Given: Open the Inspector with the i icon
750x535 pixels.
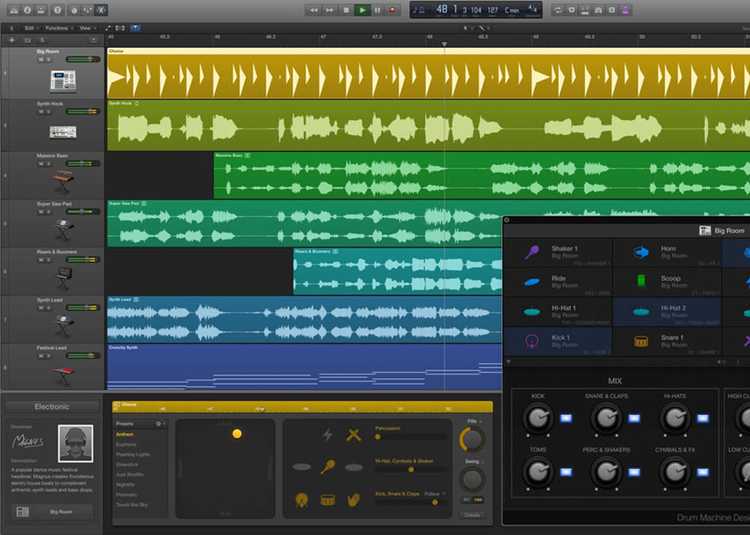Looking at the screenshot, I should coord(27,10).
